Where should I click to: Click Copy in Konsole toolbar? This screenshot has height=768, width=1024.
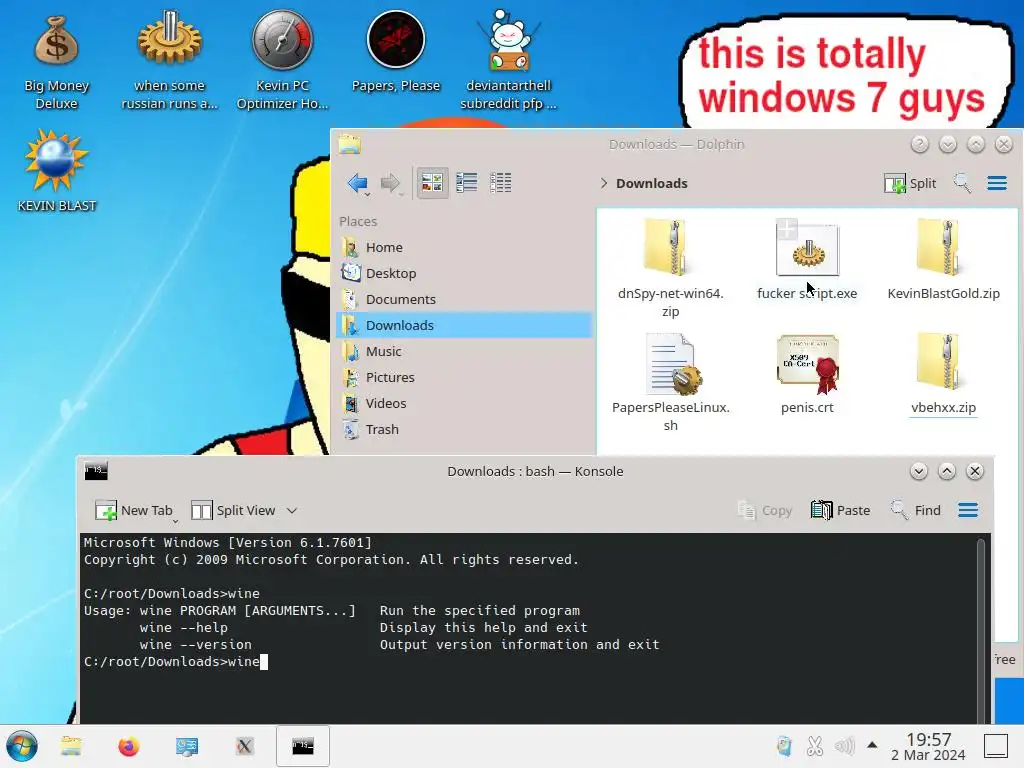tap(765, 510)
